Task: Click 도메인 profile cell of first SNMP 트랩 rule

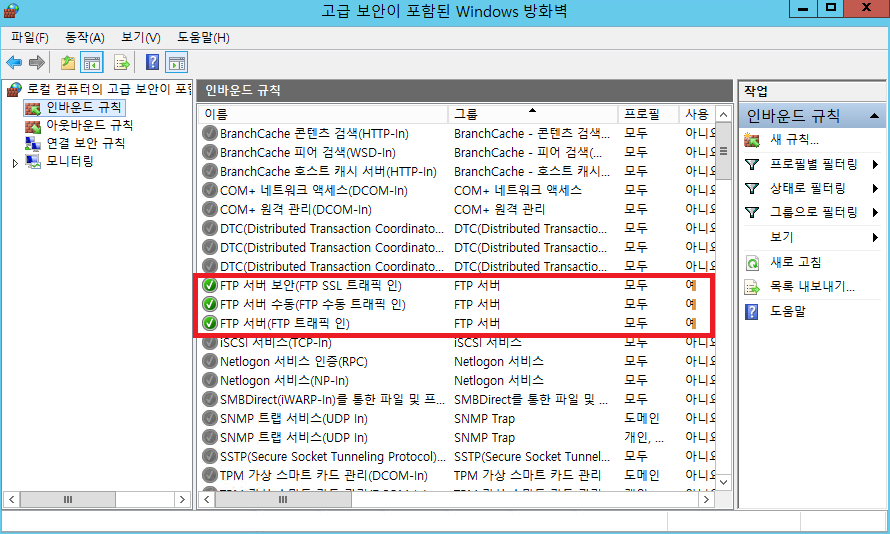Action: tap(642, 418)
